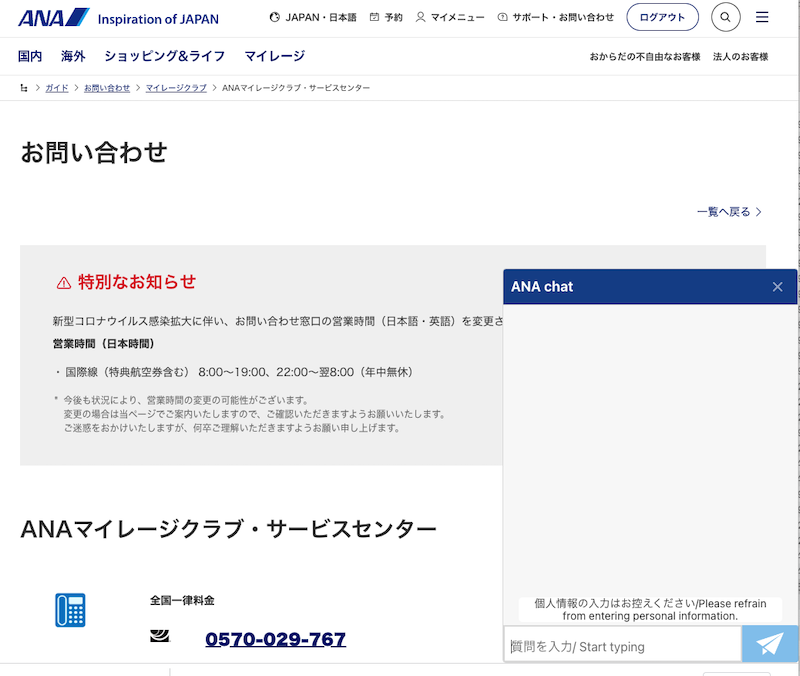Select ショッピング&ライフ tab
The width and height of the screenshot is (800, 676).
click(164, 56)
